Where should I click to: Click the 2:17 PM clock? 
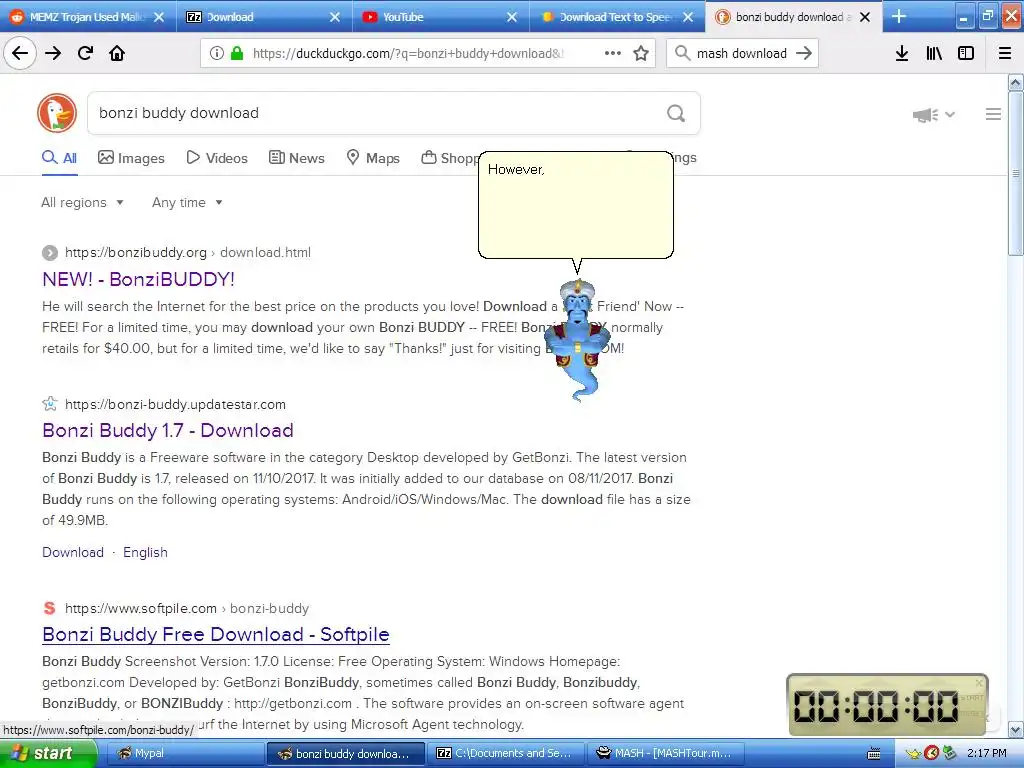[x=986, y=753]
